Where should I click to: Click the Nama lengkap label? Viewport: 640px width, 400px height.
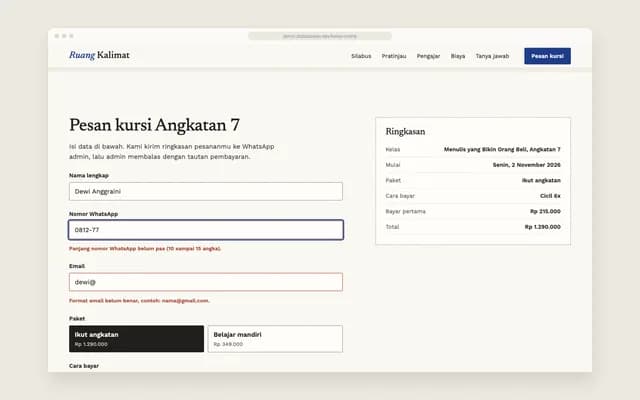pyautogui.click(x=89, y=175)
